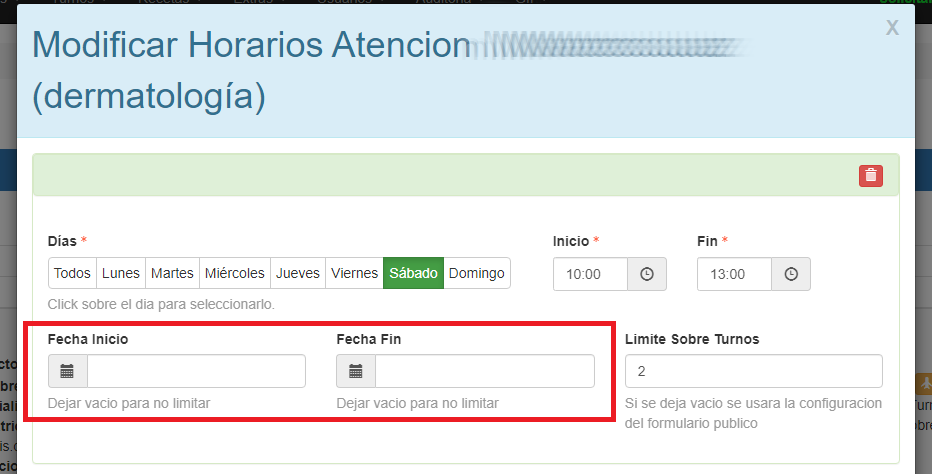Select Todos in the days selector

click(x=72, y=273)
